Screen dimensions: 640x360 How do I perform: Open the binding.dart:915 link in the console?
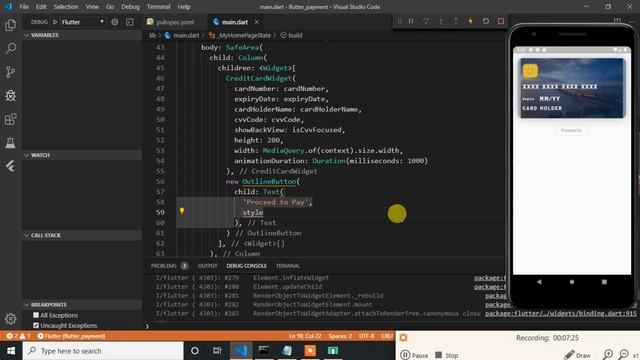coord(560,313)
